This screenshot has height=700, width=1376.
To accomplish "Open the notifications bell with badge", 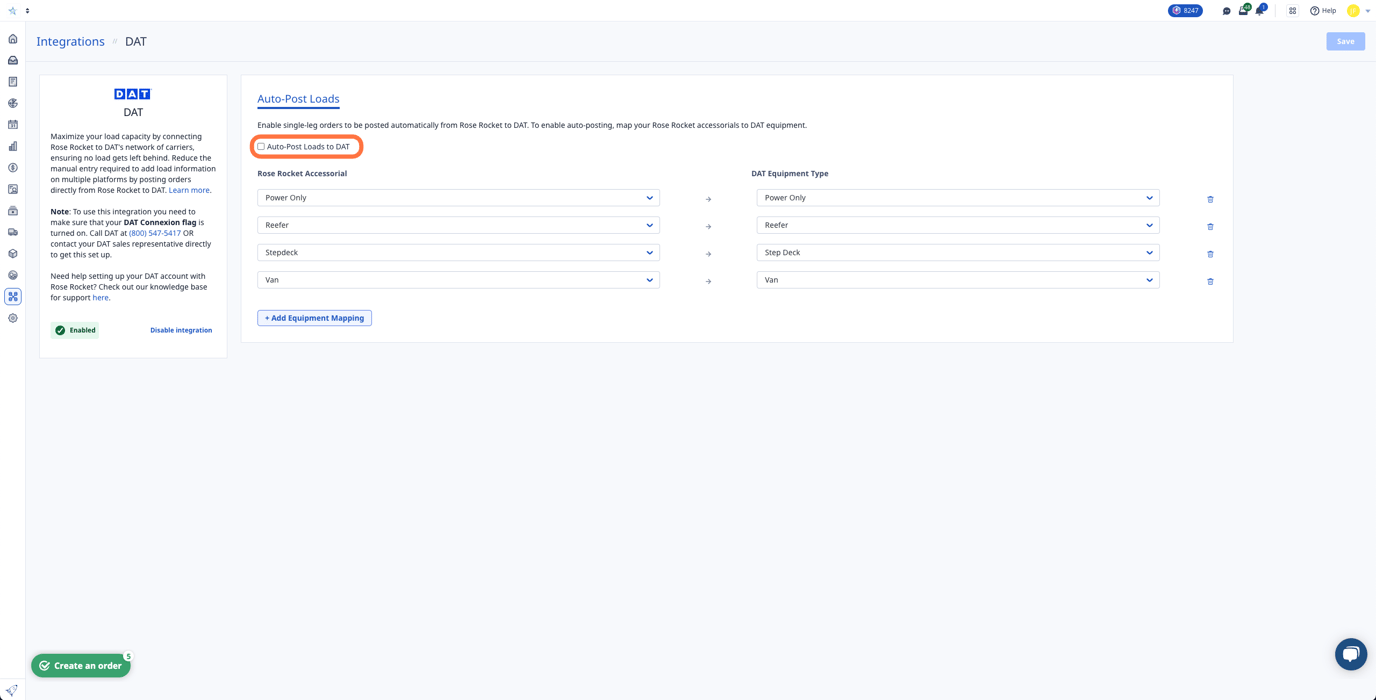I will [1258, 10].
